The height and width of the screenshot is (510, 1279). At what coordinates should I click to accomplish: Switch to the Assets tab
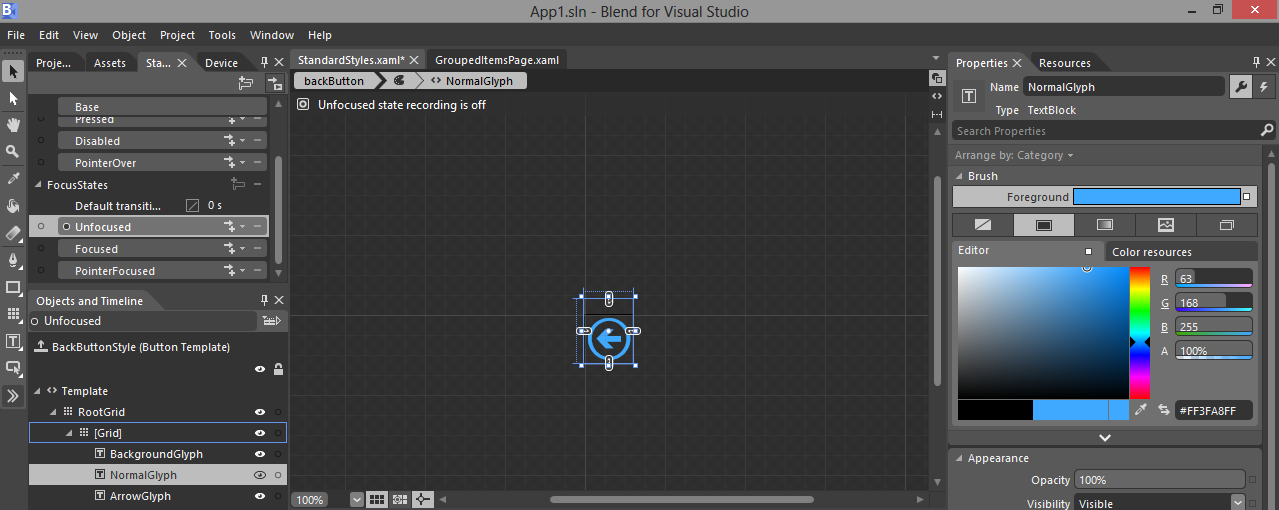pyautogui.click(x=110, y=63)
